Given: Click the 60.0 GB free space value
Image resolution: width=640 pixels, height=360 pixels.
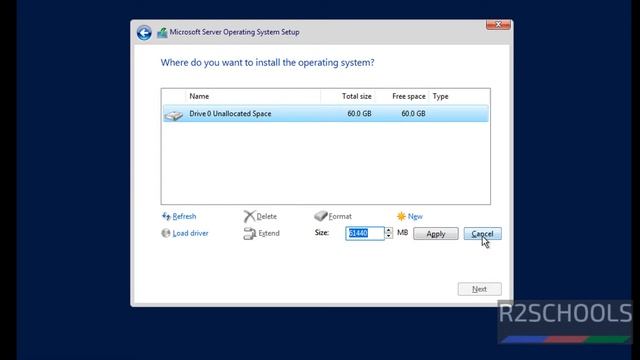Looking at the screenshot, I should [x=413, y=113].
